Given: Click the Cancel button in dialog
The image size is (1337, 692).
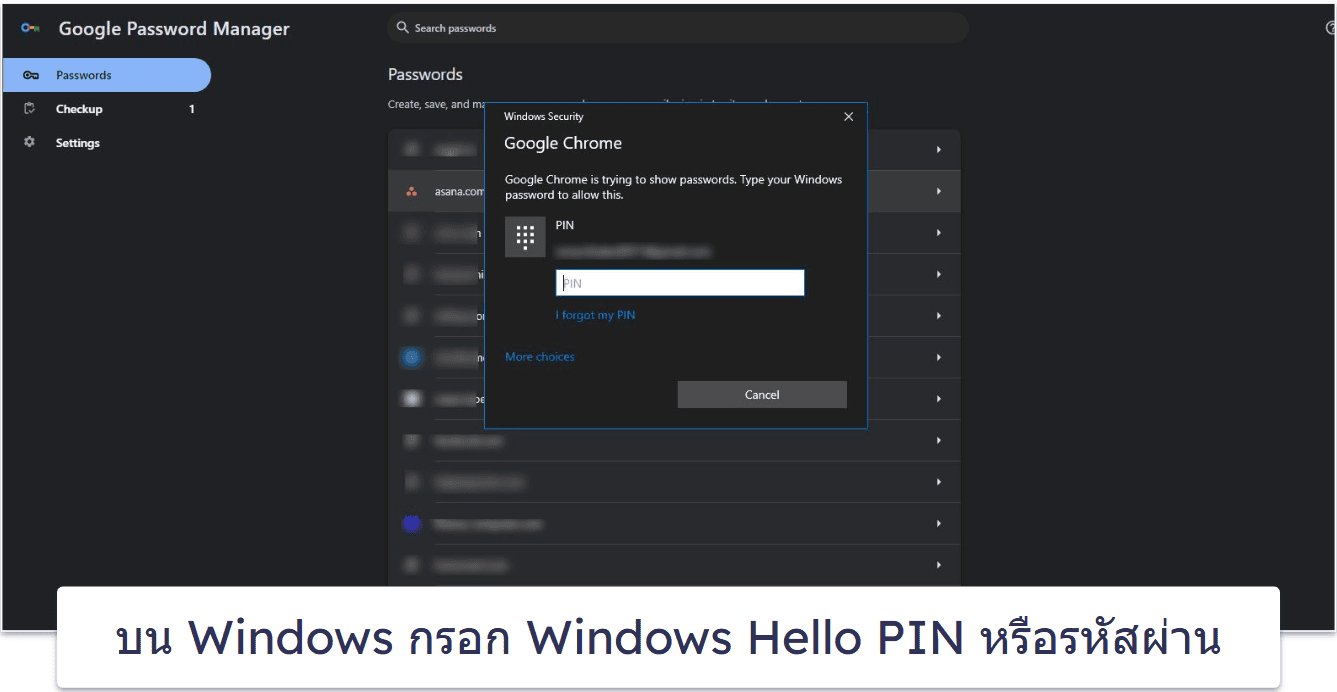Looking at the screenshot, I should point(762,395).
